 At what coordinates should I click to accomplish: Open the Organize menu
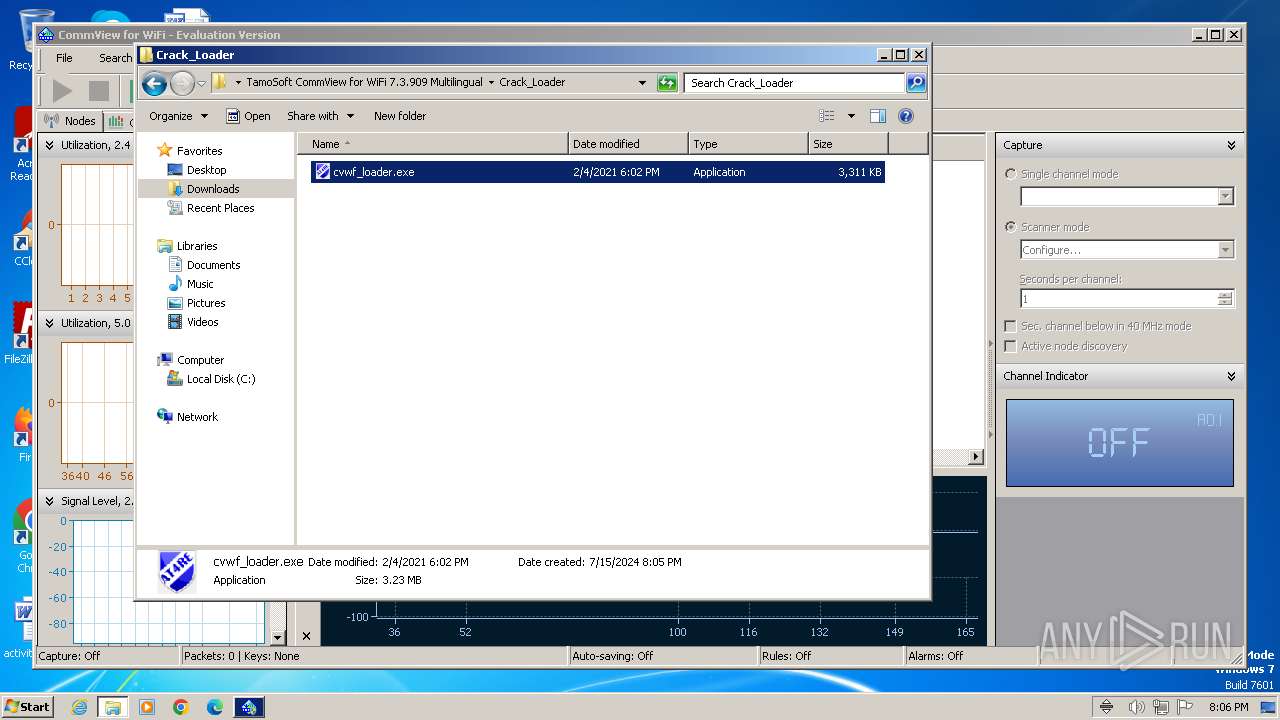(178, 116)
